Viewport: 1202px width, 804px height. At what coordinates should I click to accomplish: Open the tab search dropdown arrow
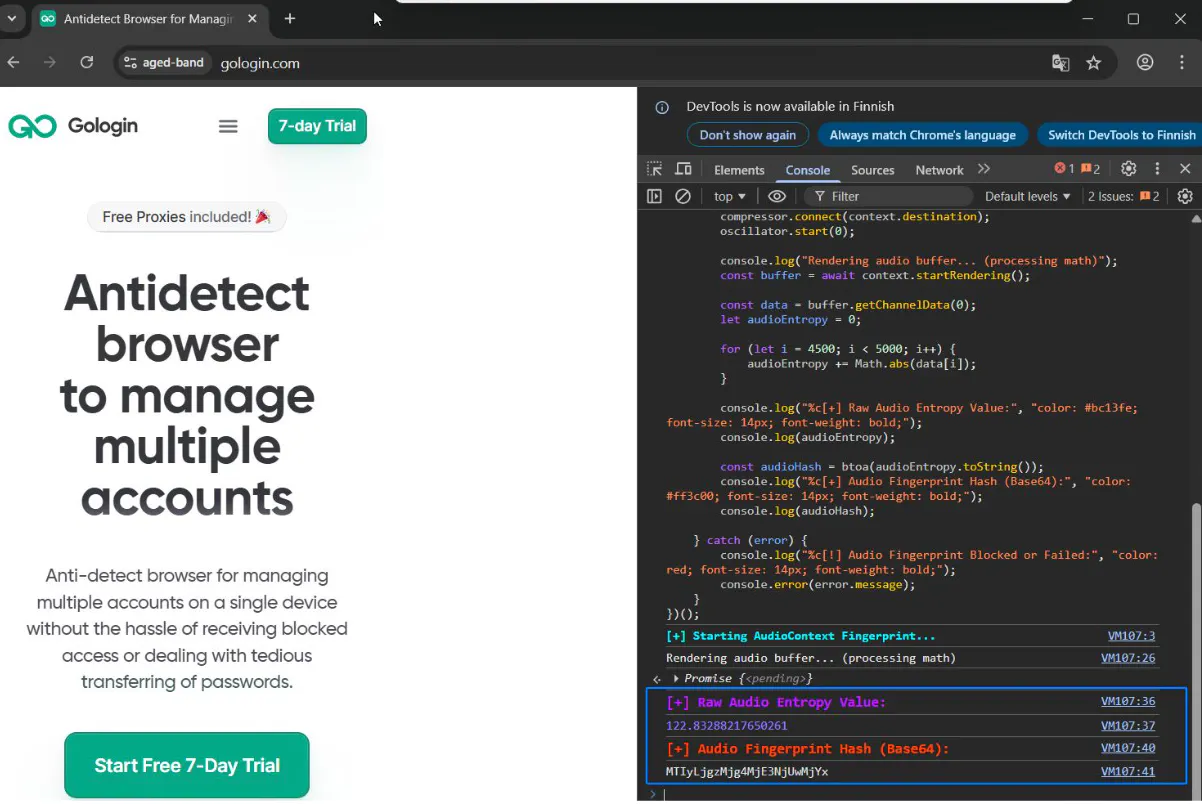(x=12, y=18)
